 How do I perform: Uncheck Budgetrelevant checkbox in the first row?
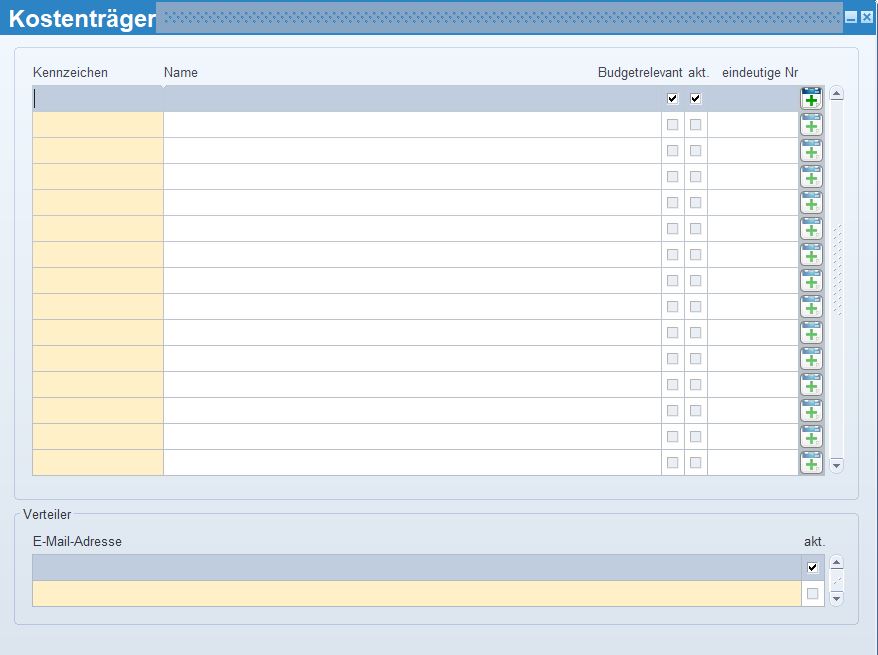point(673,98)
